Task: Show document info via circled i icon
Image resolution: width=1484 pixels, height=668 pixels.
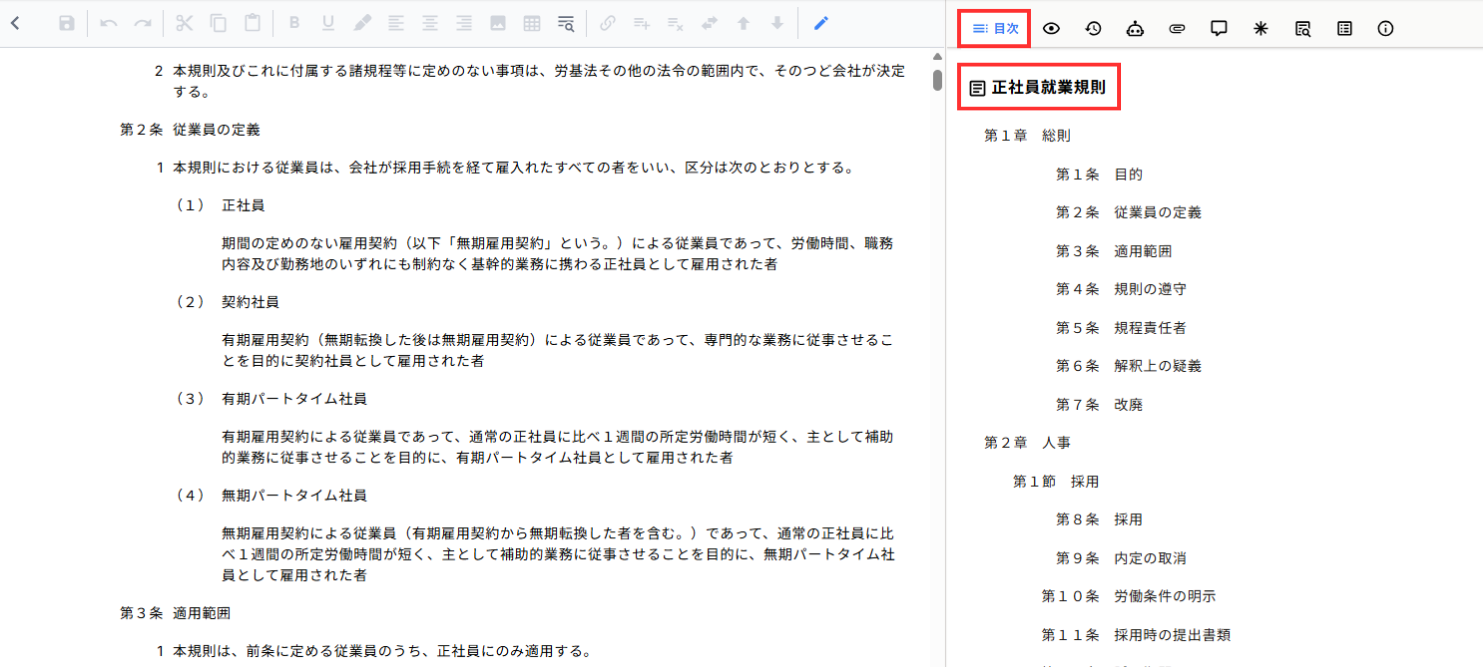Action: pos(1385,28)
